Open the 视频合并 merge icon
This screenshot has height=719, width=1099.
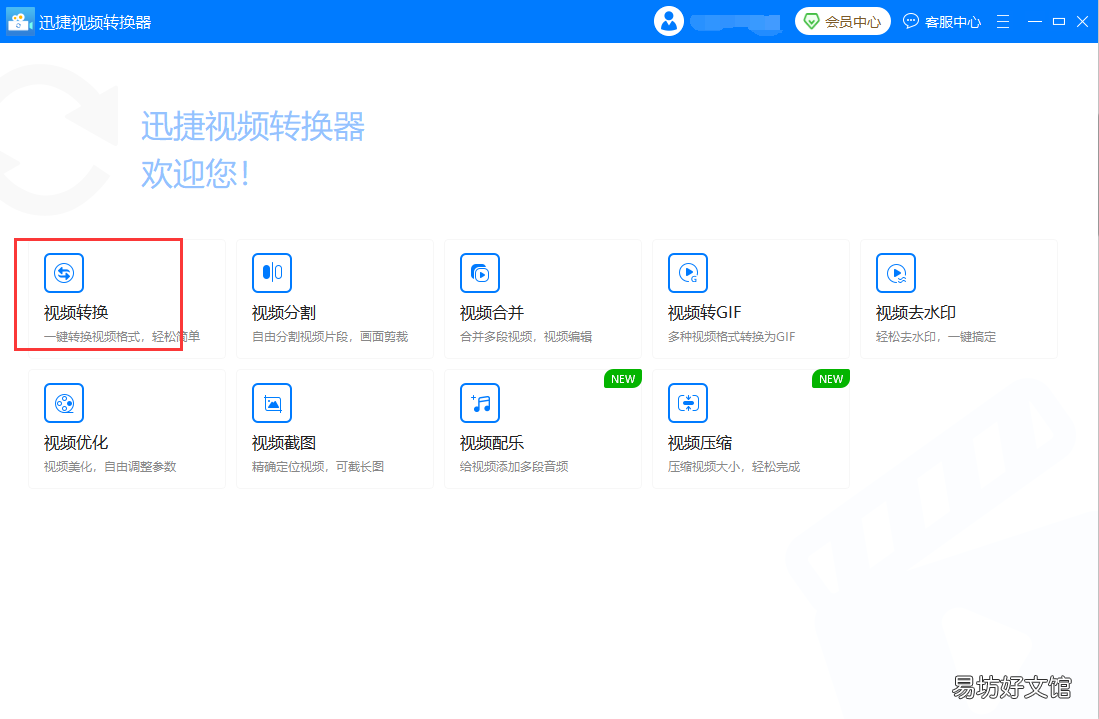pyautogui.click(x=480, y=273)
